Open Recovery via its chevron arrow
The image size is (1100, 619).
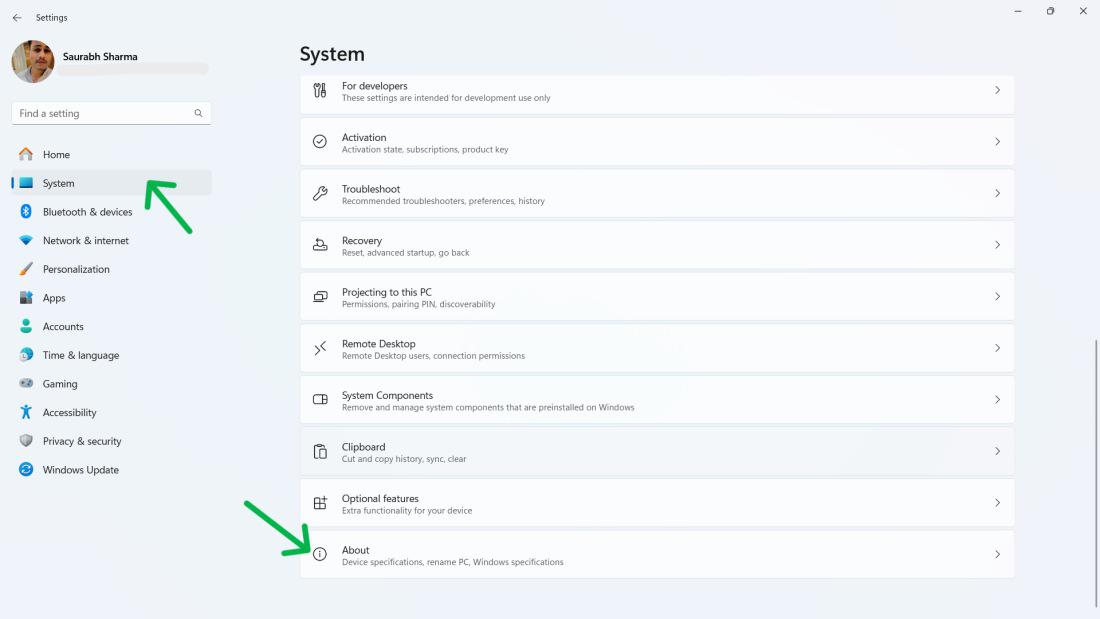click(x=997, y=244)
